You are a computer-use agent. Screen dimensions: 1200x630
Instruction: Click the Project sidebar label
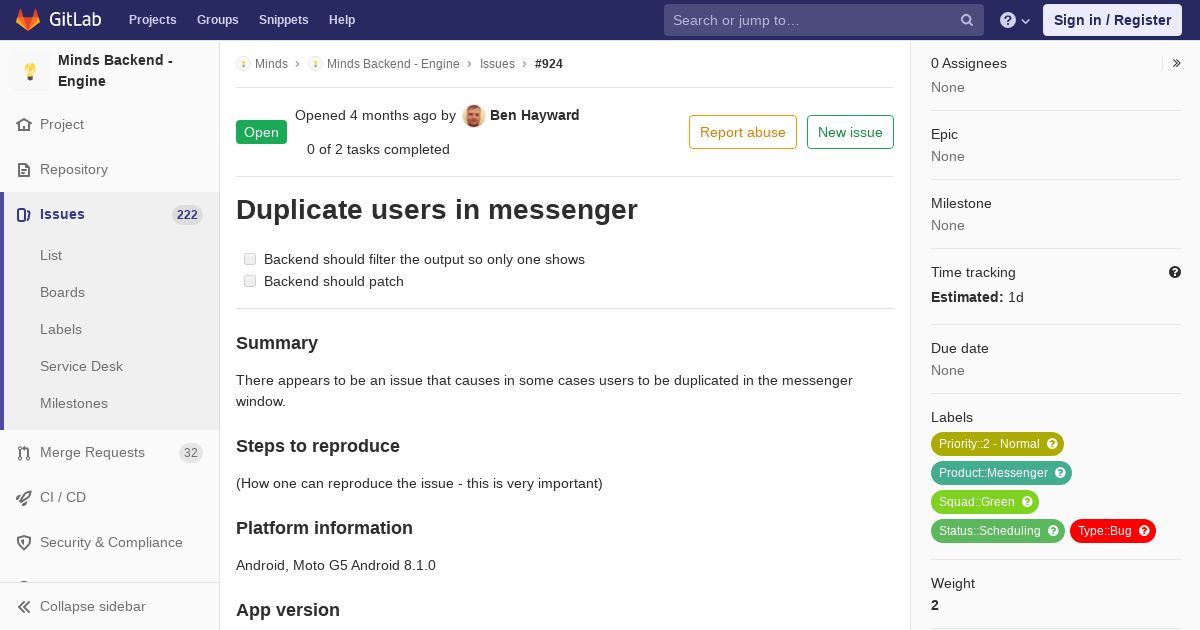tap(62, 125)
